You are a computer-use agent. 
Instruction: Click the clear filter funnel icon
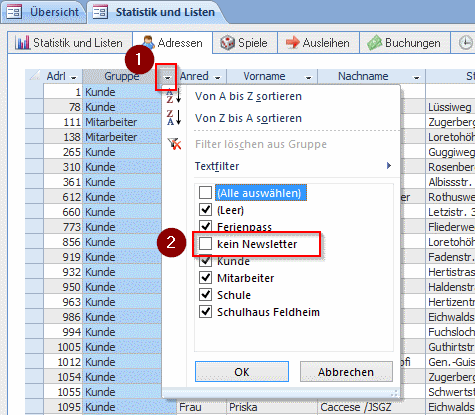pos(174,144)
